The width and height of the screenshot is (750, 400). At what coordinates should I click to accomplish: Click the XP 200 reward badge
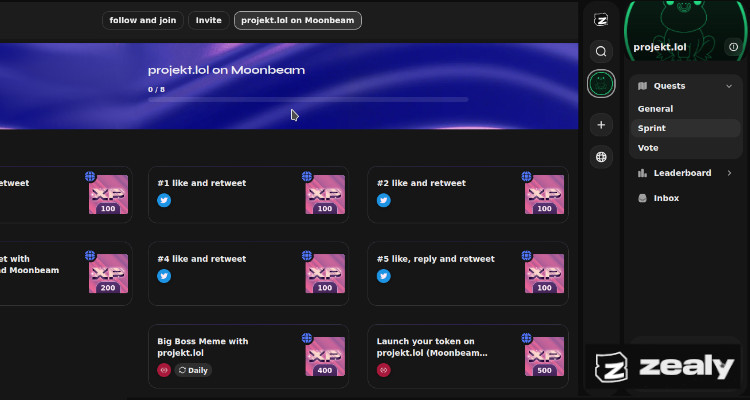click(108, 273)
